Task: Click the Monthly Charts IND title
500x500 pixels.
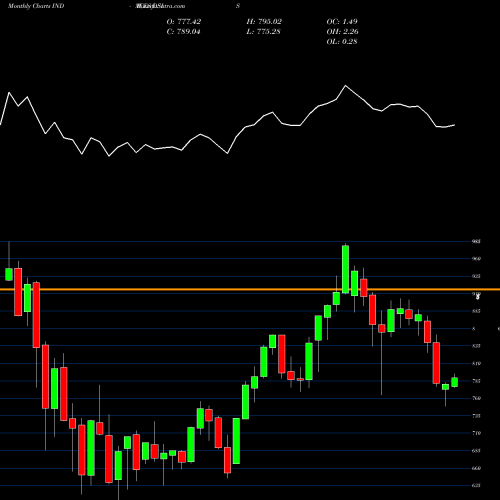Action: pos(36,6)
